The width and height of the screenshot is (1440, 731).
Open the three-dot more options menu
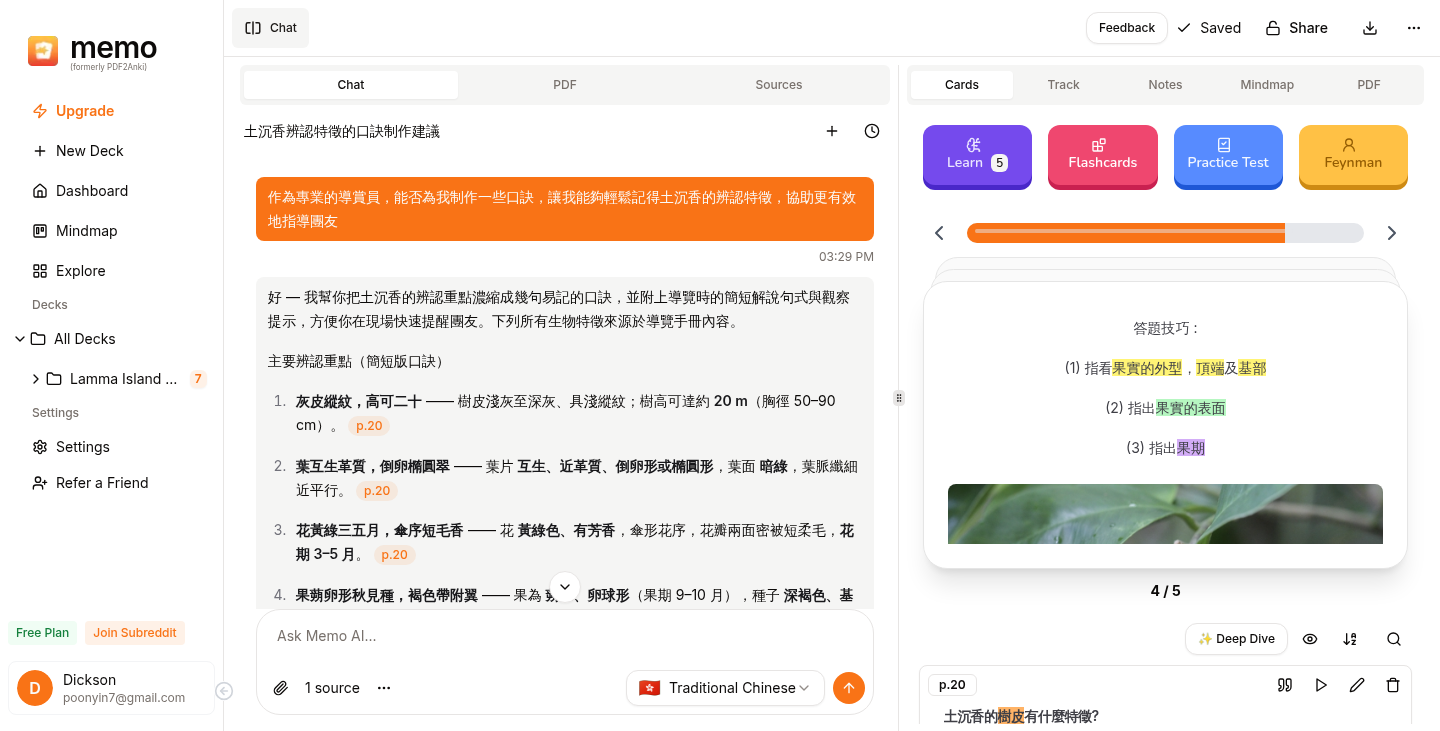pos(1413,28)
